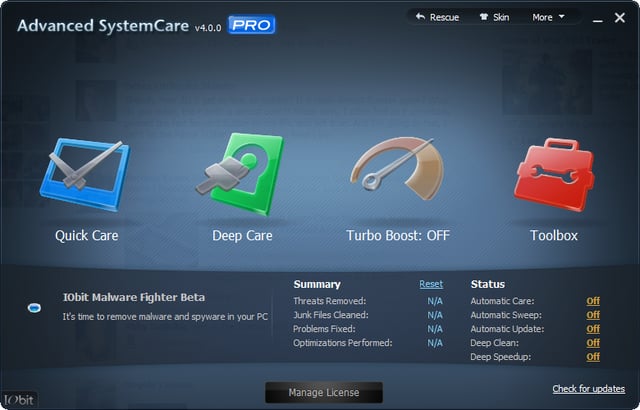Expand the More dropdown menu
The width and height of the screenshot is (640, 410).
click(548, 17)
